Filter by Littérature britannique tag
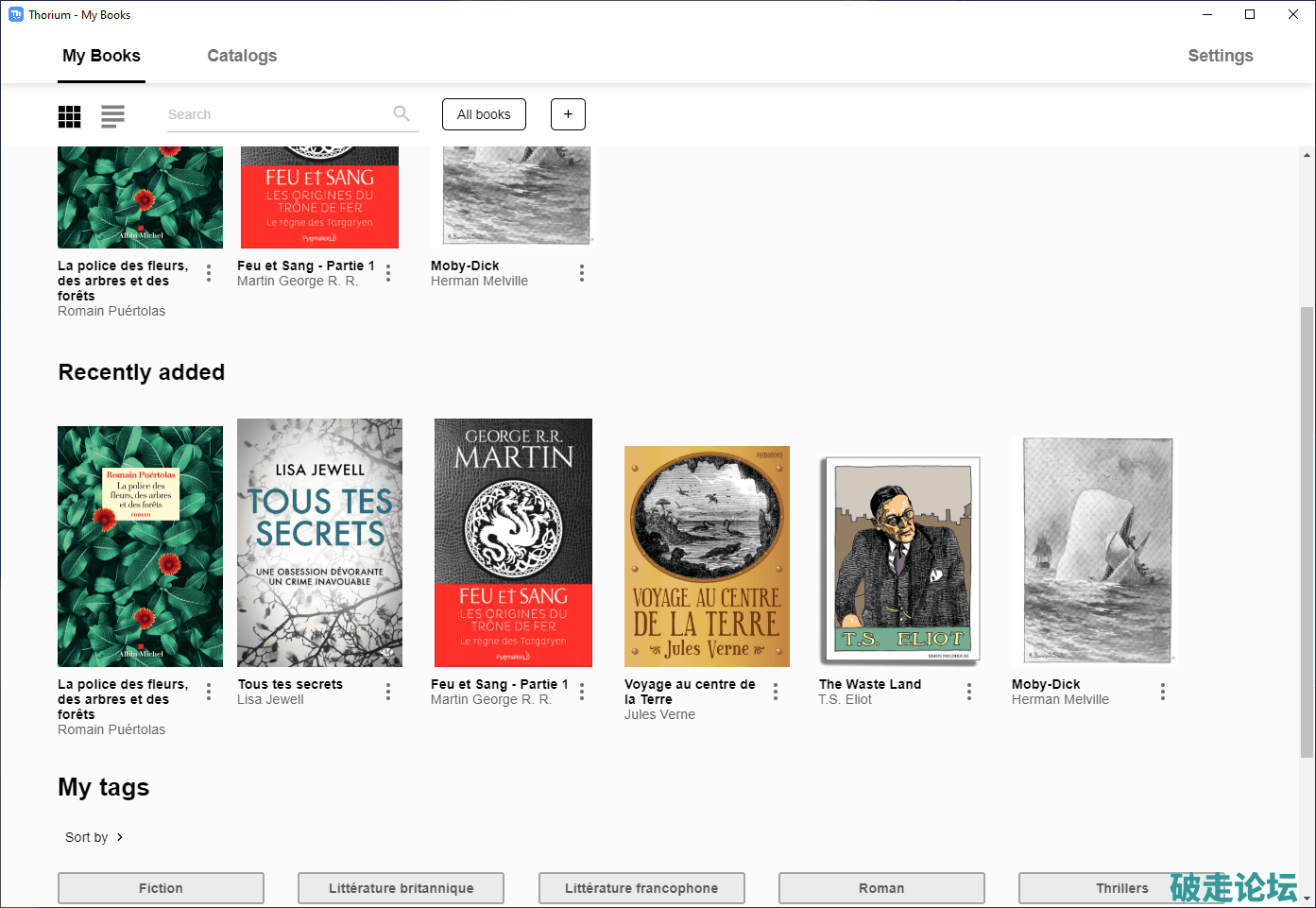 [401, 888]
